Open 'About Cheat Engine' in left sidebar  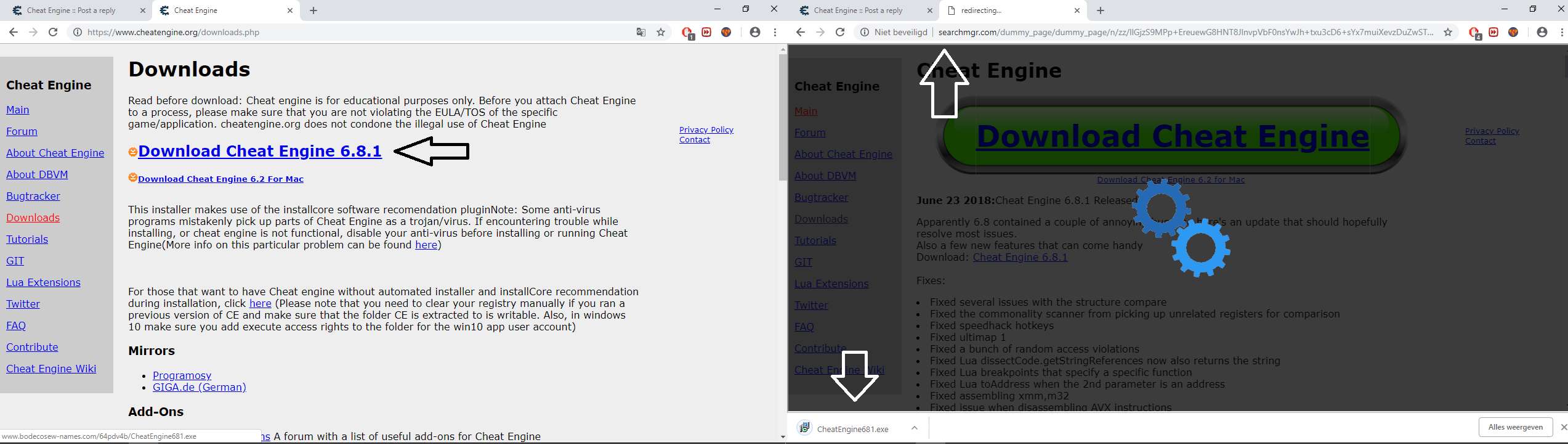[x=55, y=153]
